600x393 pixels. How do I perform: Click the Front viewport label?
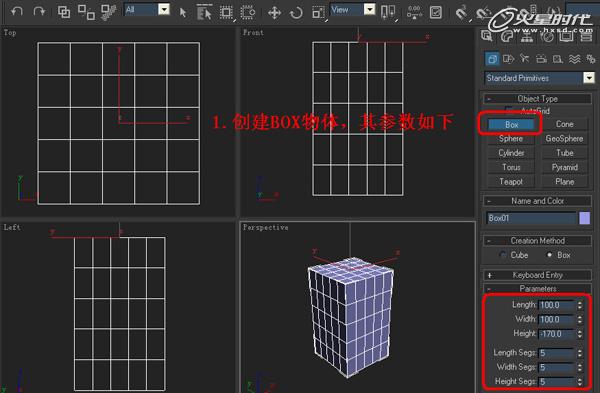pyautogui.click(x=253, y=33)
